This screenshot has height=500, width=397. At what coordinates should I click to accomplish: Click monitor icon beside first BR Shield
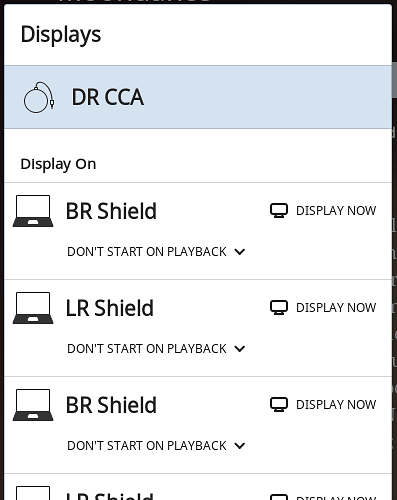tap(279, 211)
